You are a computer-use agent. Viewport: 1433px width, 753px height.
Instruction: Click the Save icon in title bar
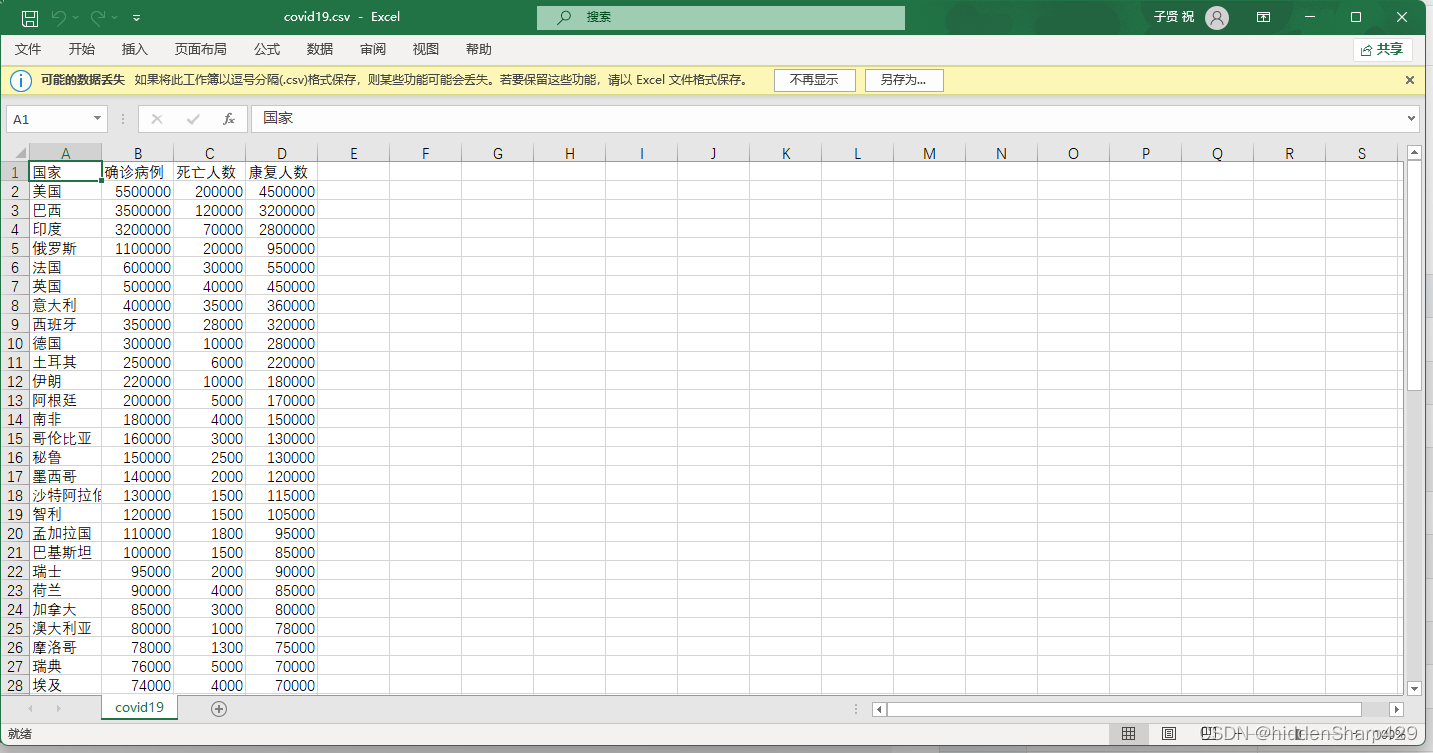30,17
